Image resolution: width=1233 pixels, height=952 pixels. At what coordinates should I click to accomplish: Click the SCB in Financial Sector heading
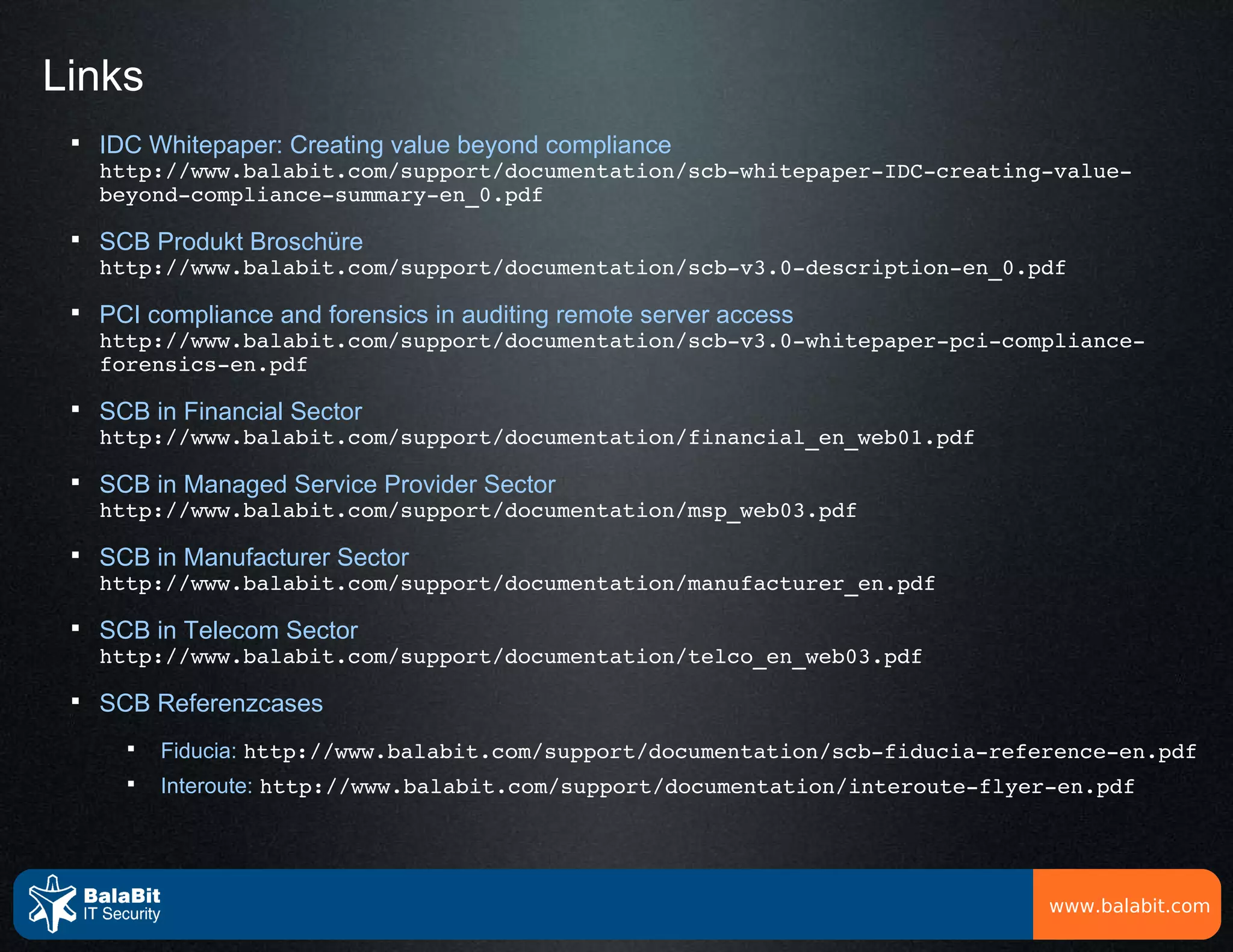230,412
